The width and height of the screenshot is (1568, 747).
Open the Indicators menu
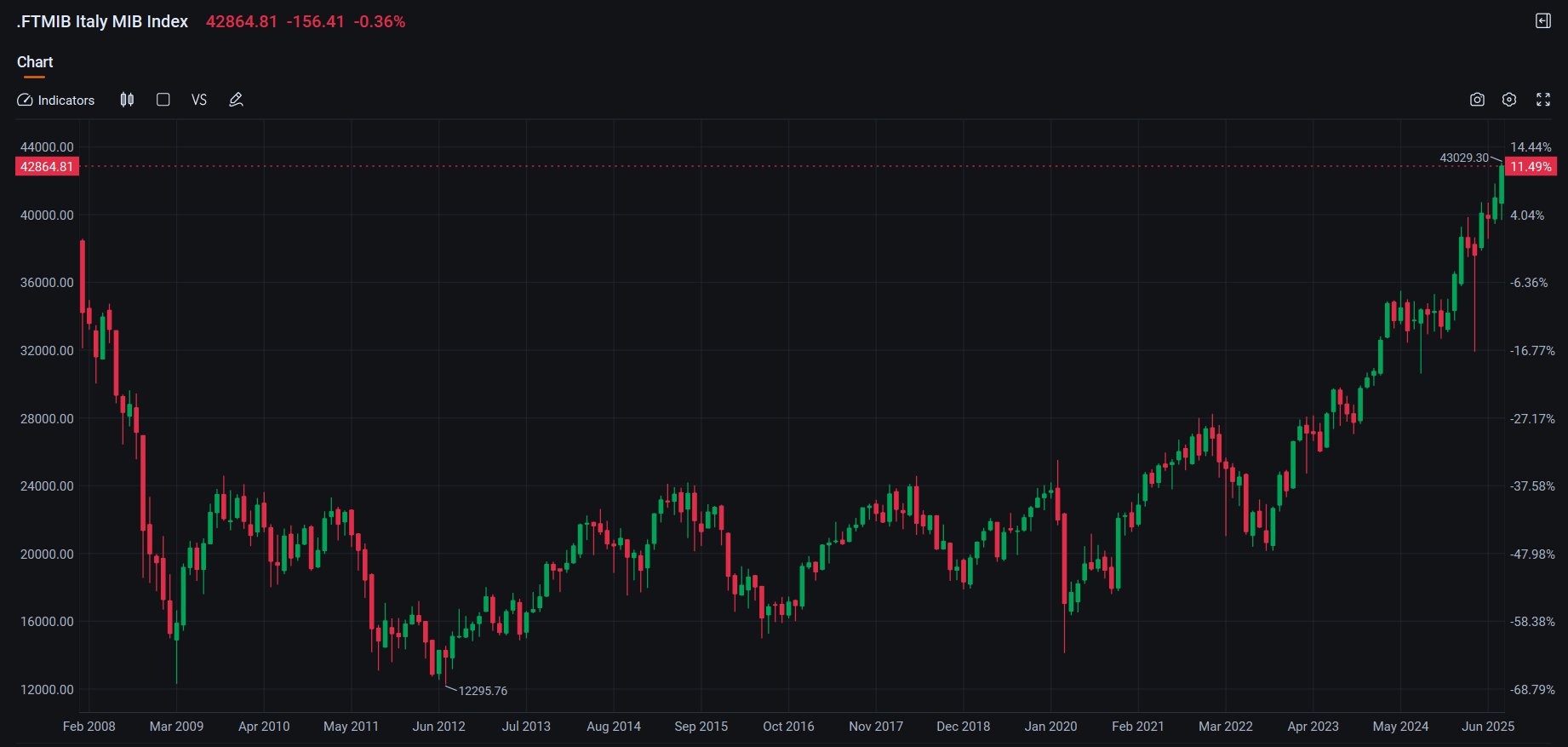click(56, 101)
